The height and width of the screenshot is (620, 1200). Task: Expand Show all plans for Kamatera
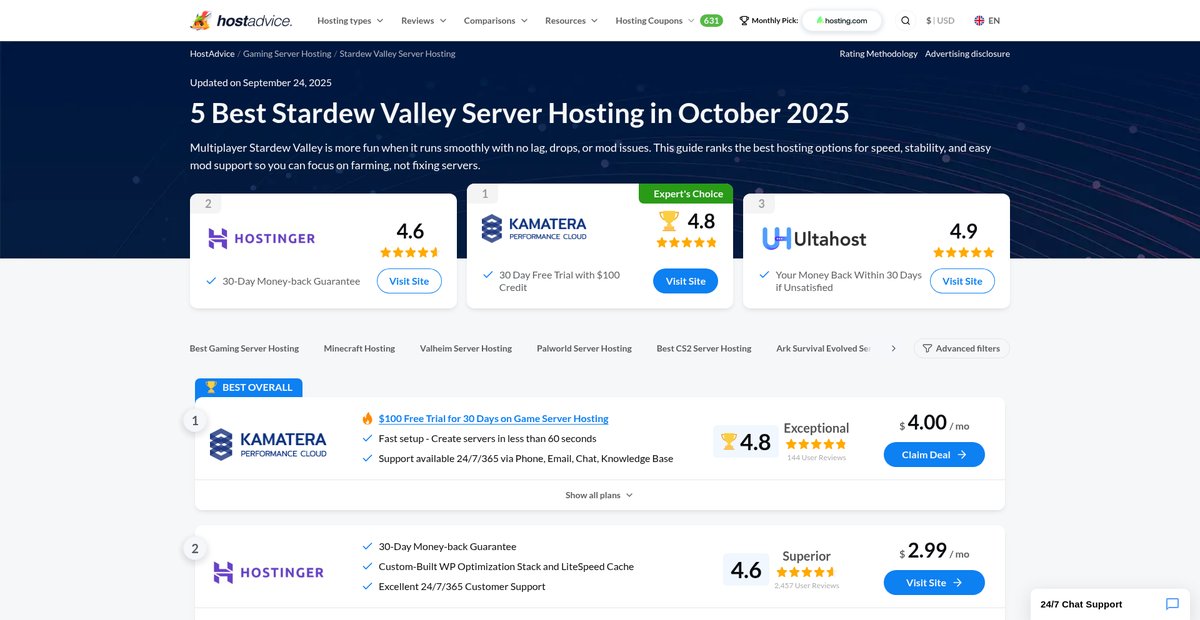coord(599,495)
